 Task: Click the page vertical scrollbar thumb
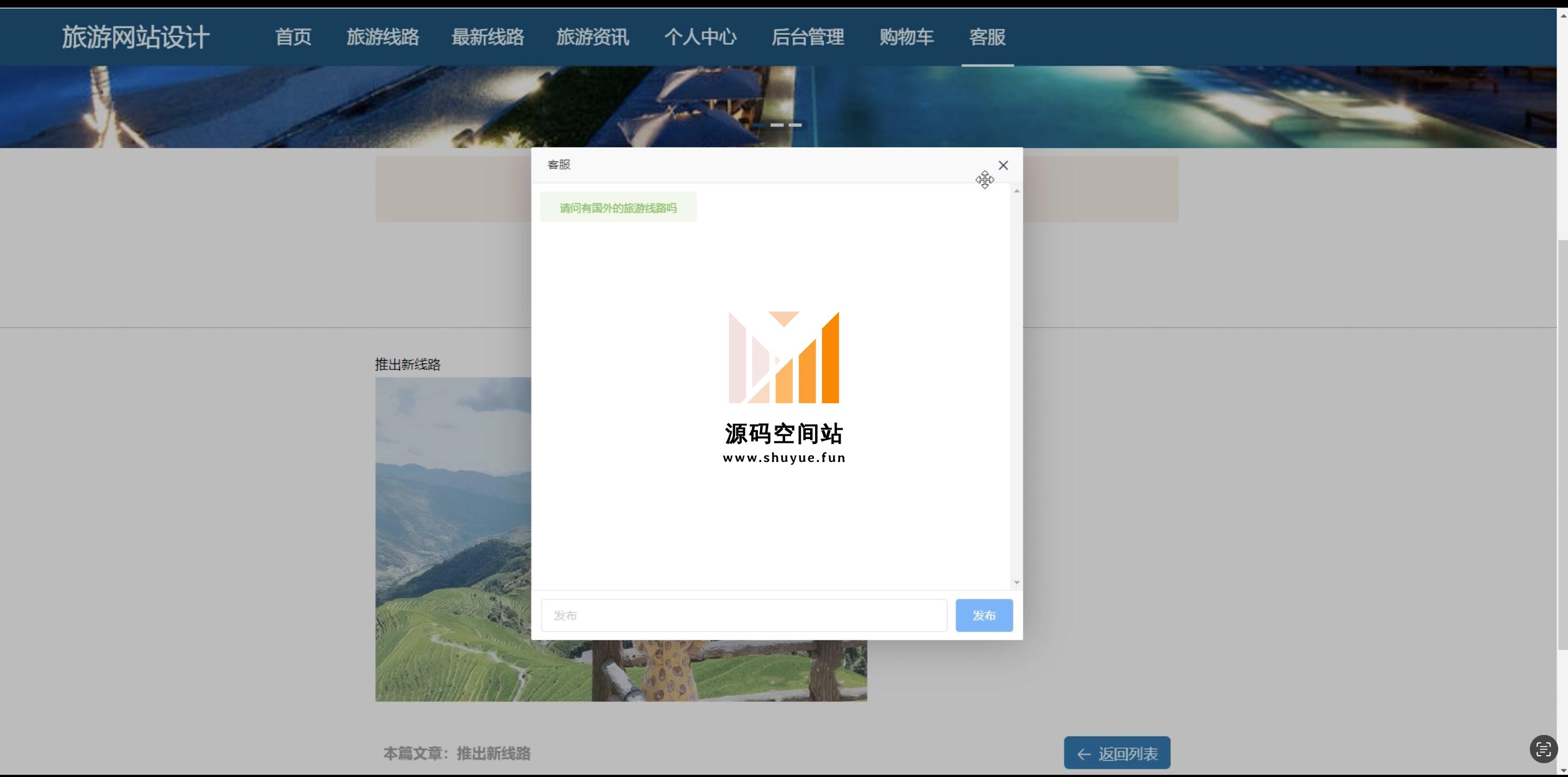point(1563,445)
